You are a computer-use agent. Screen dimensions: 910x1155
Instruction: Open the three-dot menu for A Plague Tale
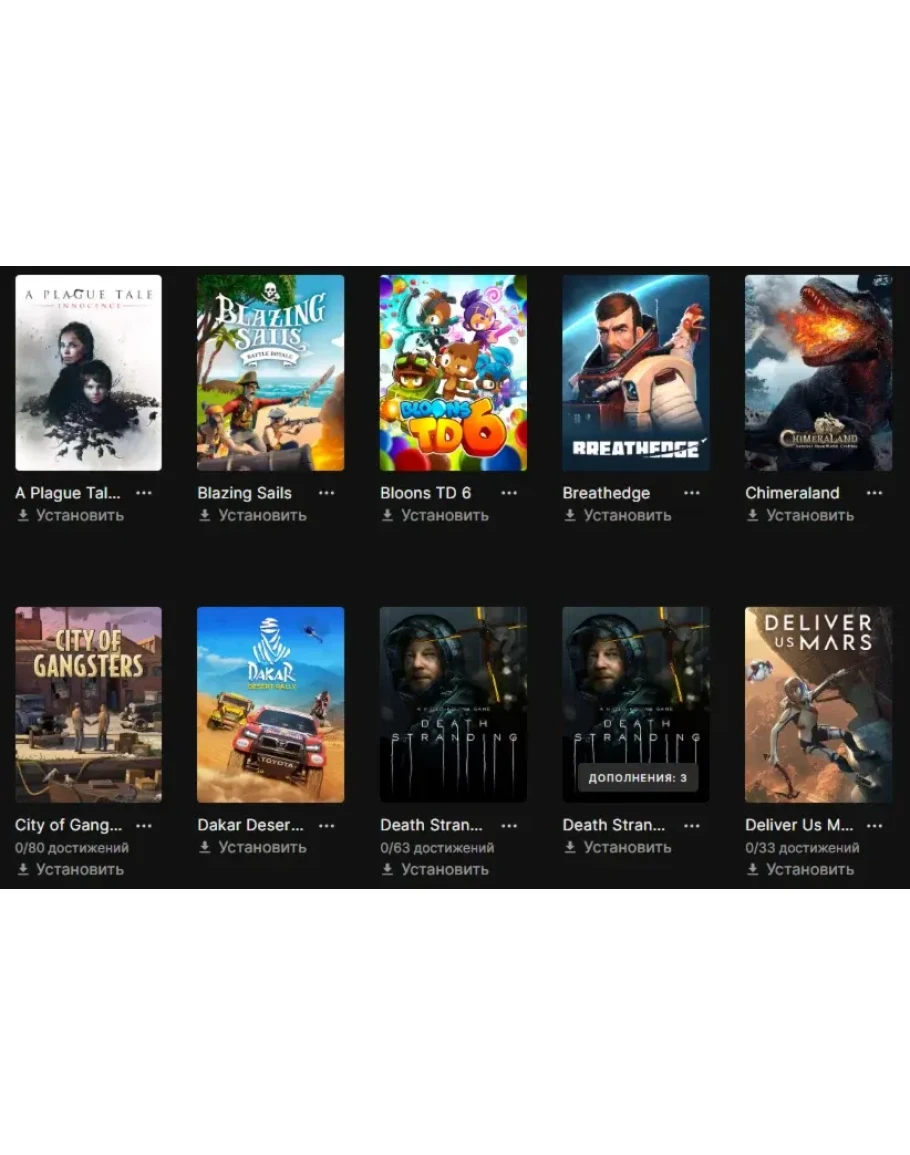[144, 493]
